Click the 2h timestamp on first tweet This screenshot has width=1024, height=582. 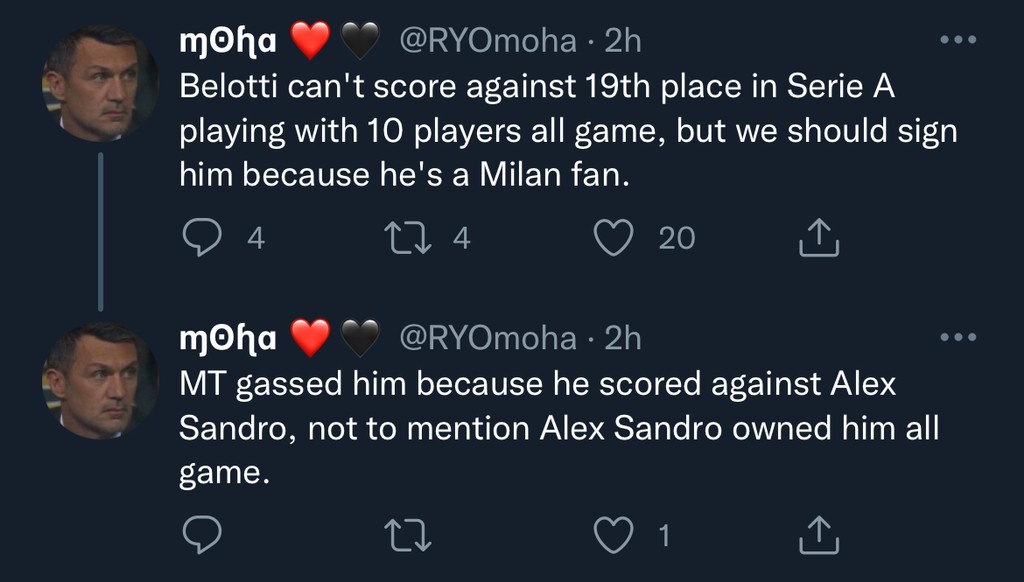pyautogui.click(x=623, y=40)
